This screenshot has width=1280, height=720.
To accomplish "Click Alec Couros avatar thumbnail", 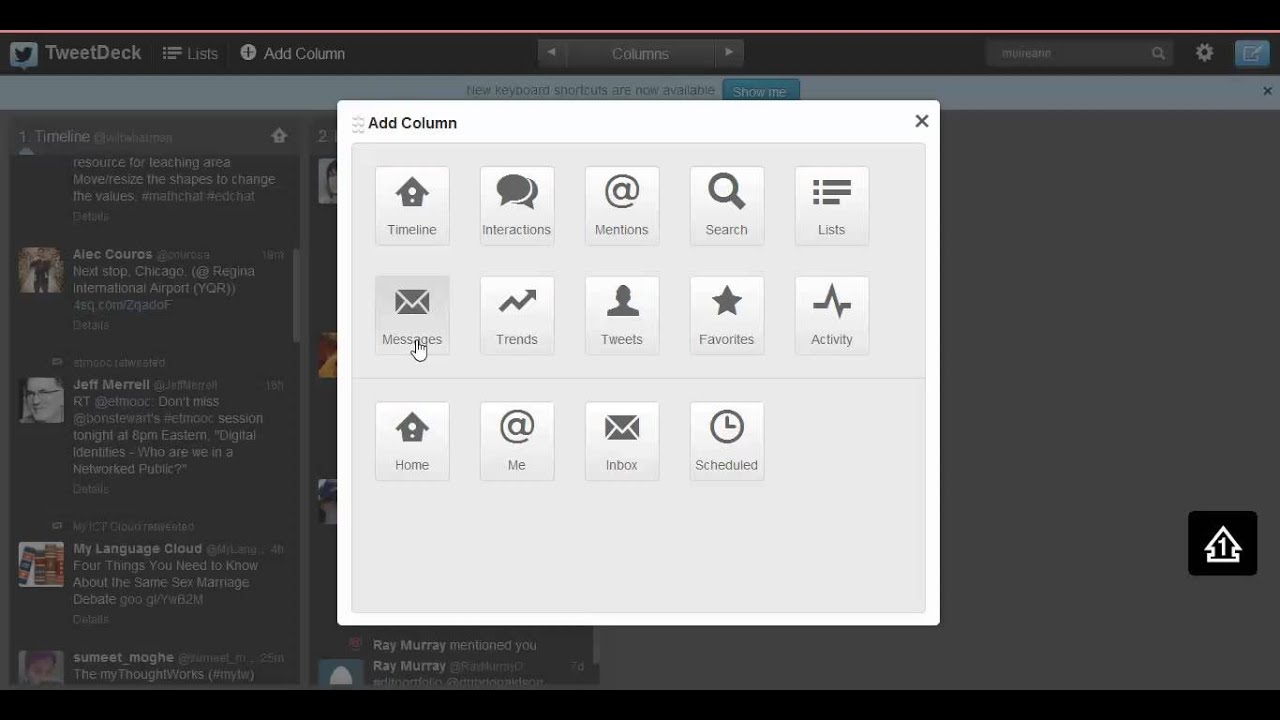I will [41, 270].
